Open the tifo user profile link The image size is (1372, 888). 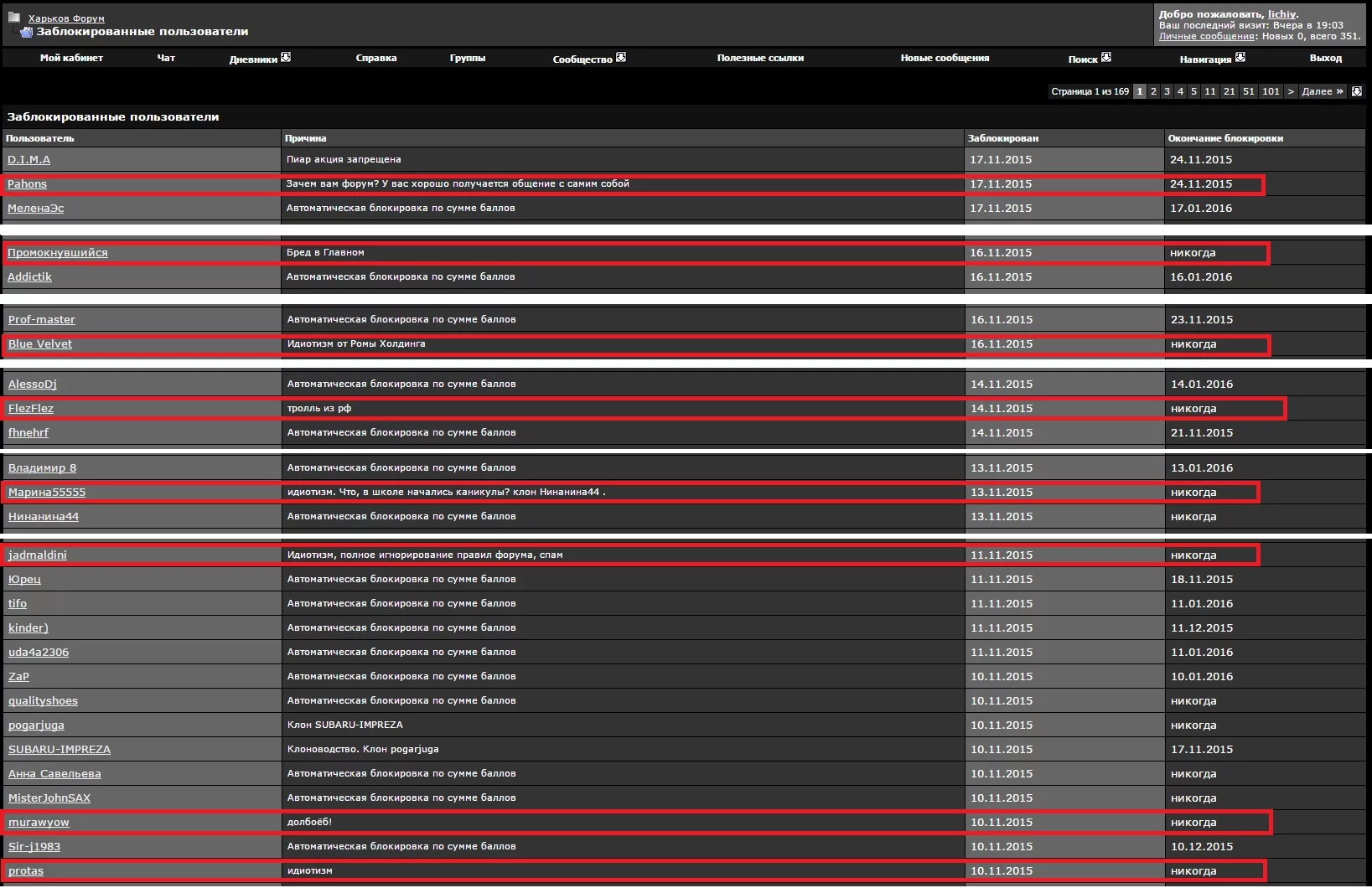coord(18,603)
